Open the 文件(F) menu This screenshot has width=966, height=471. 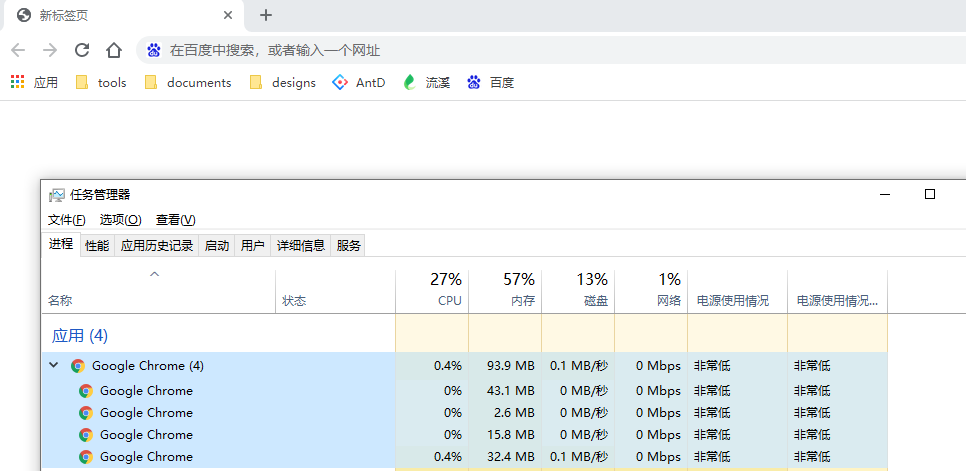tap(67, 220)
